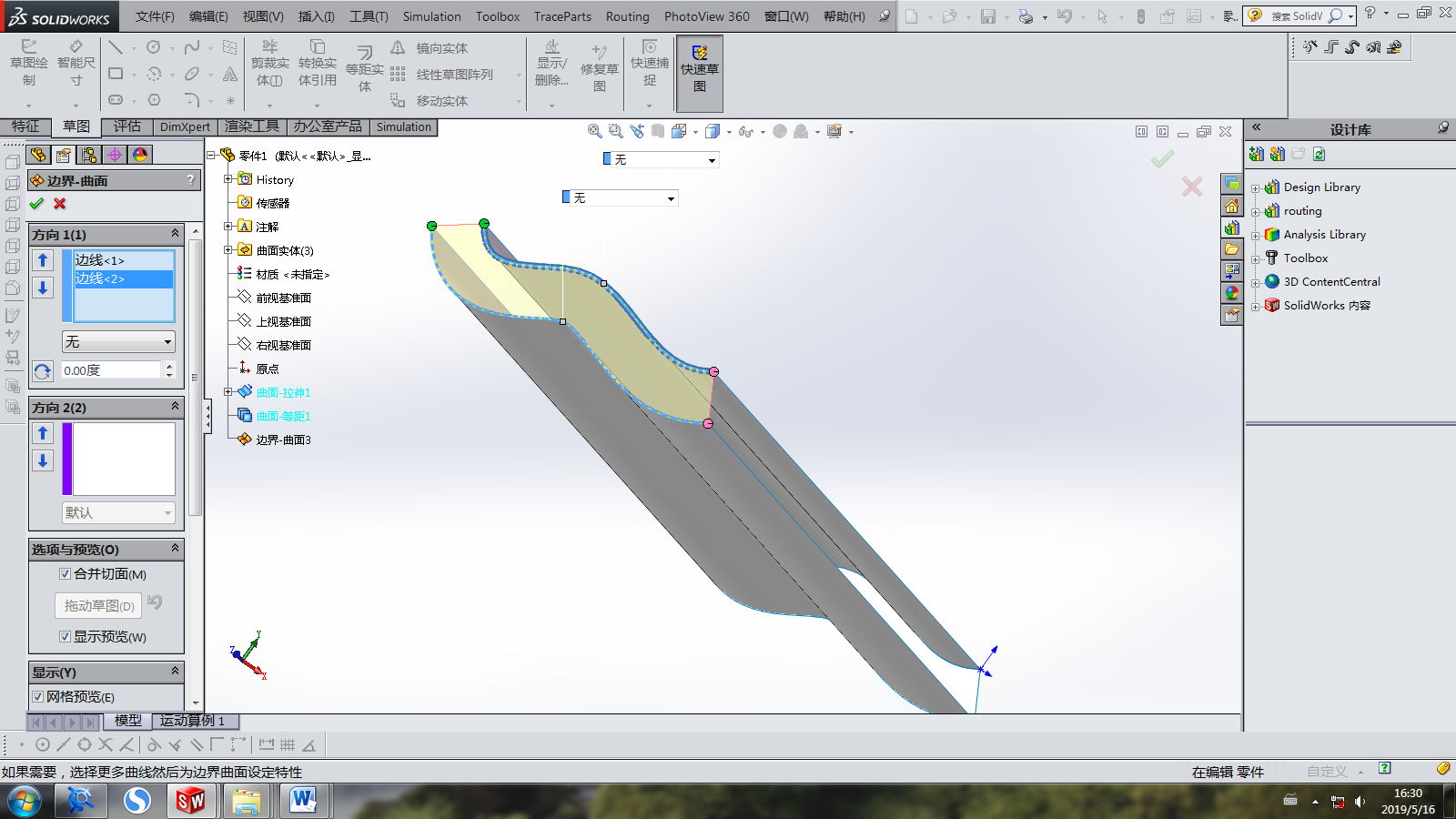Move edge up in Direction 1 list
This screenshot has height=819, width=1456.
[43, 261]
